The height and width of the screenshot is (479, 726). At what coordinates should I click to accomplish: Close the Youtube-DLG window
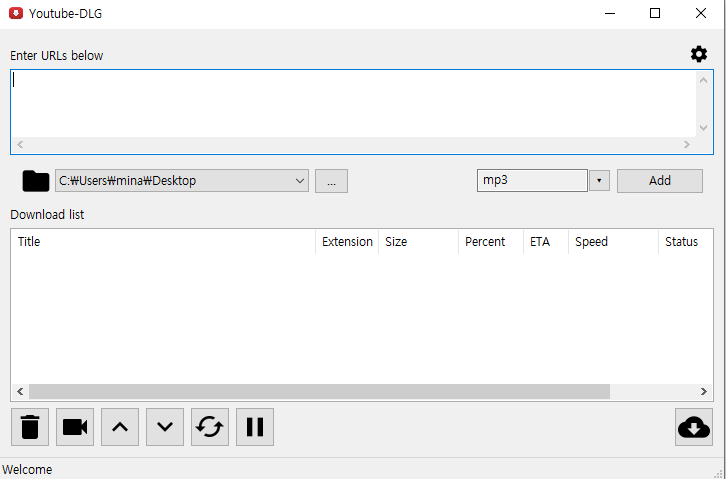click(x=701, y=13)
